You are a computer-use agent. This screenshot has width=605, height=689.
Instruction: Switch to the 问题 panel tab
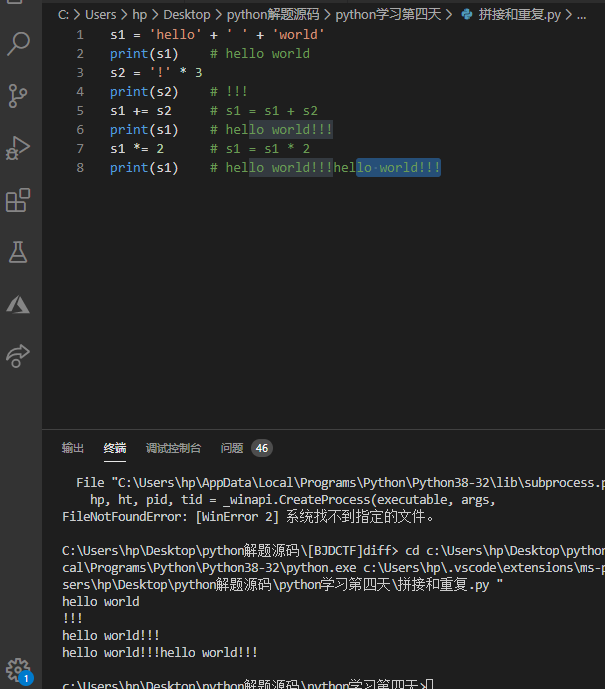[232, 448]
